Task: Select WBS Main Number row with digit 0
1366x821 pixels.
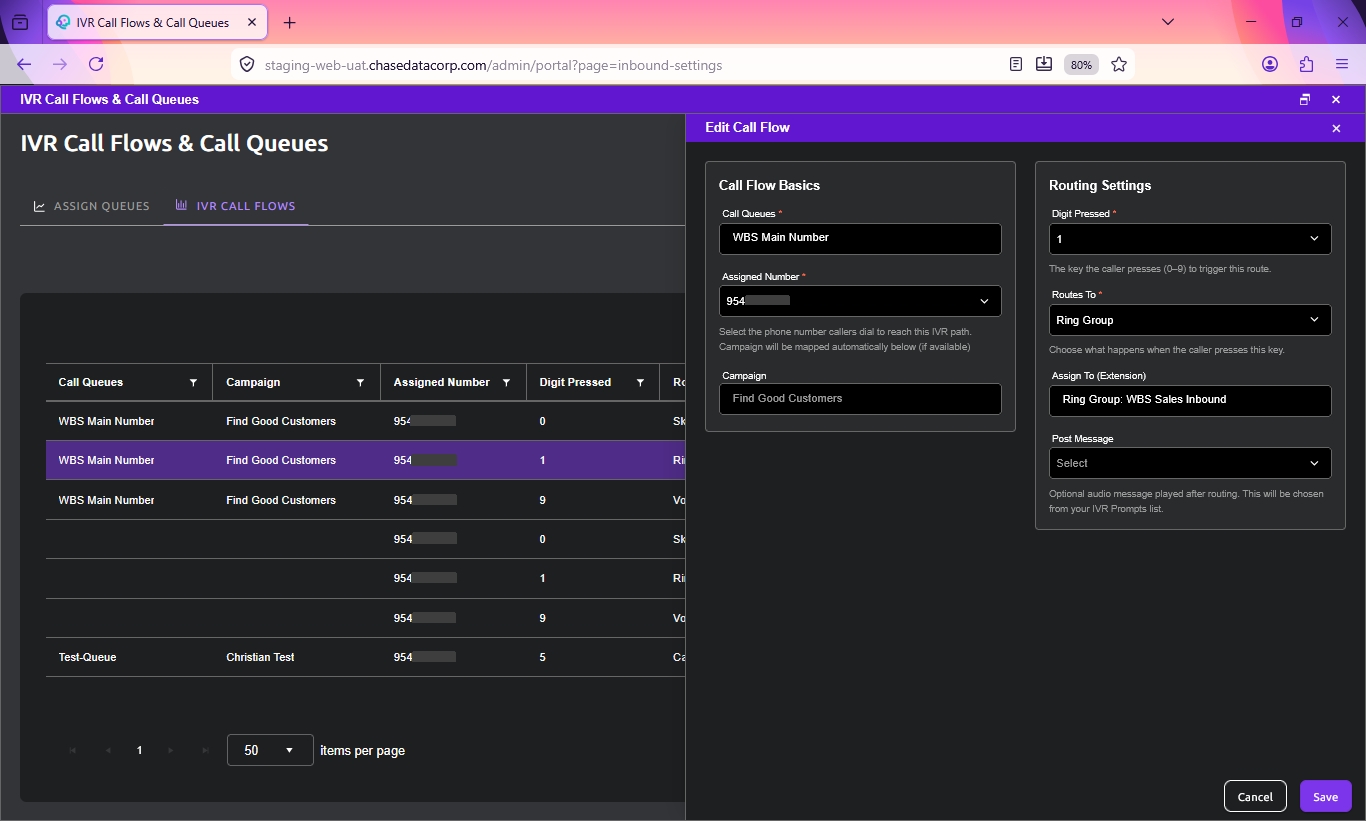Action: (x=365, y=421)
